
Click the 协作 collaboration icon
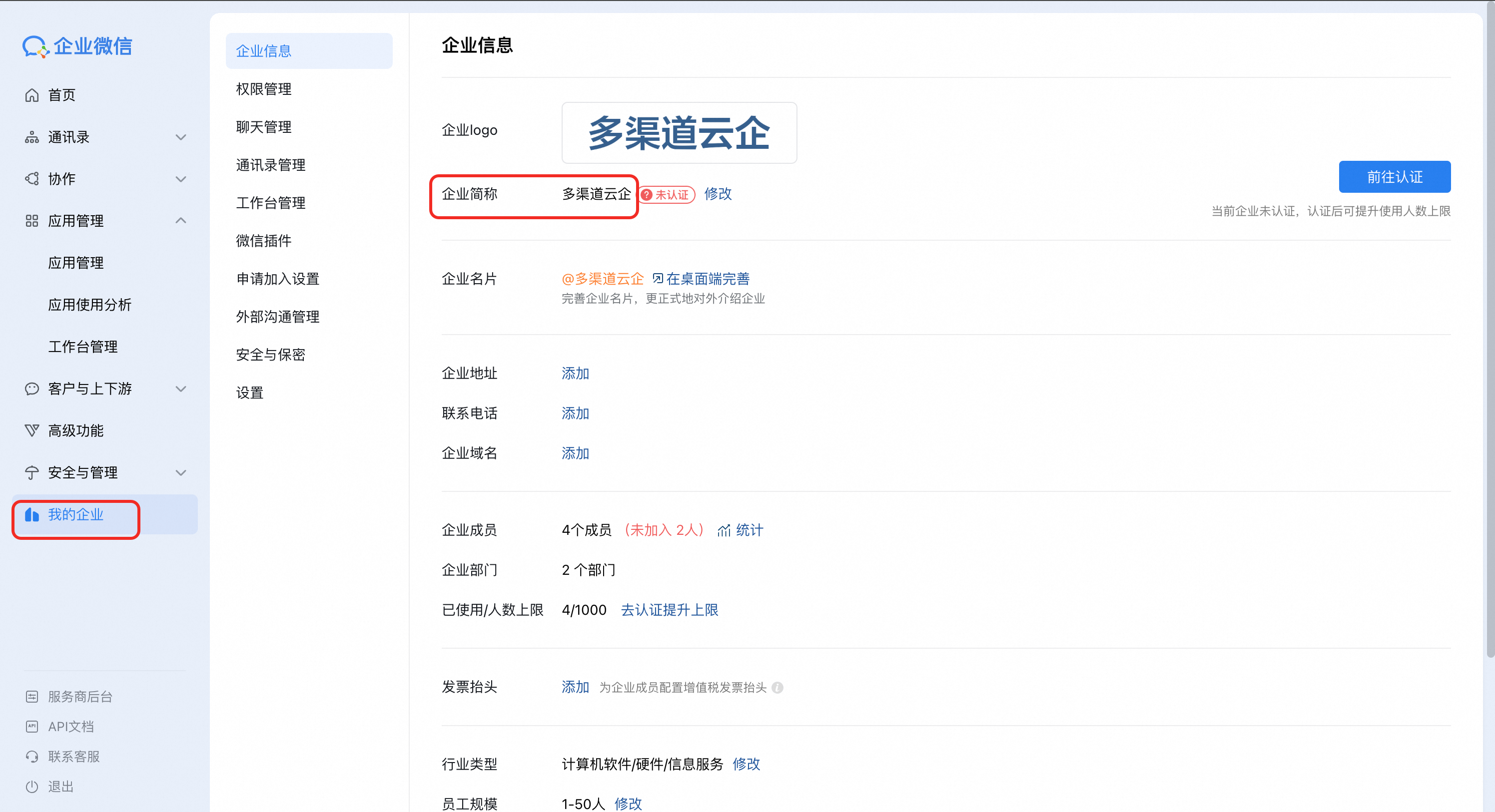pos(32,179)
